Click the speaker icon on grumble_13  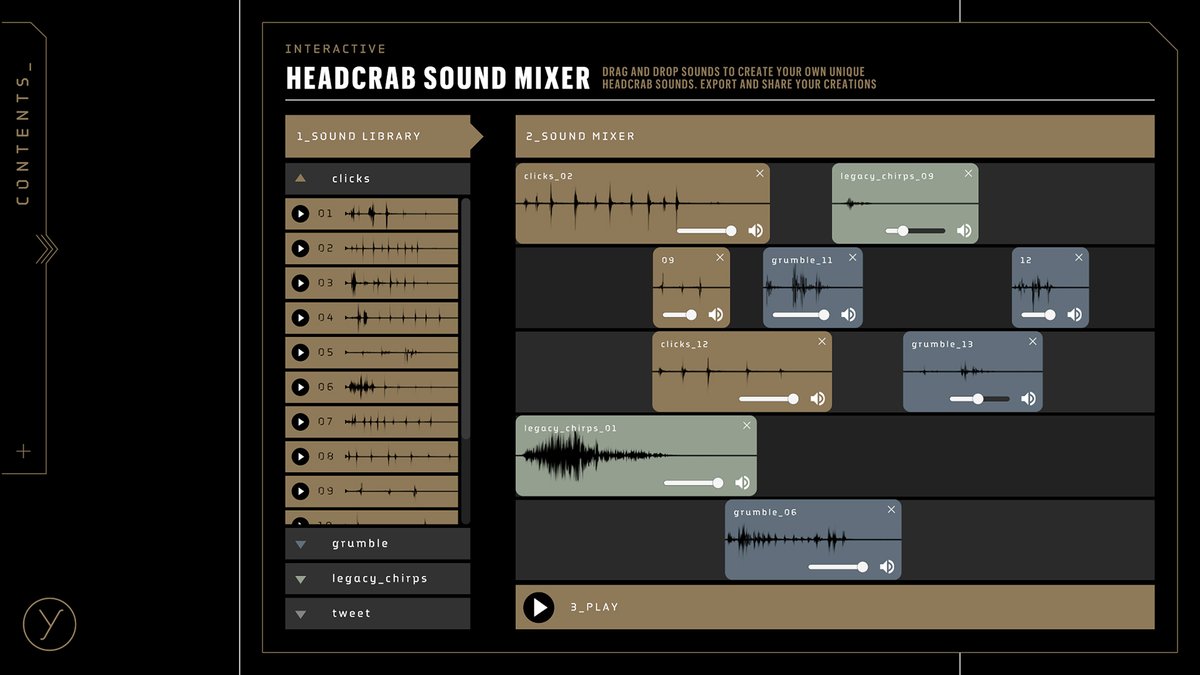[1028, 398]
